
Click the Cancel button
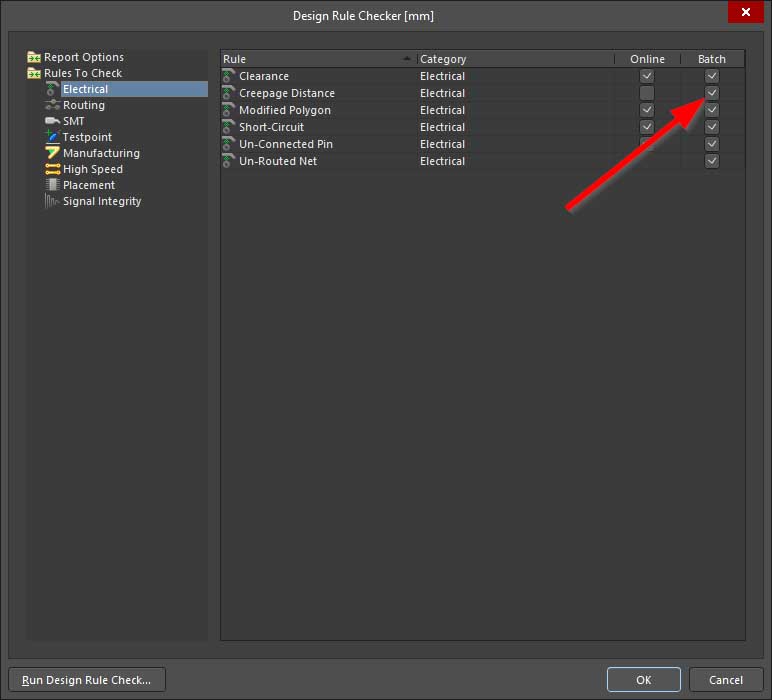pos(725,680)
